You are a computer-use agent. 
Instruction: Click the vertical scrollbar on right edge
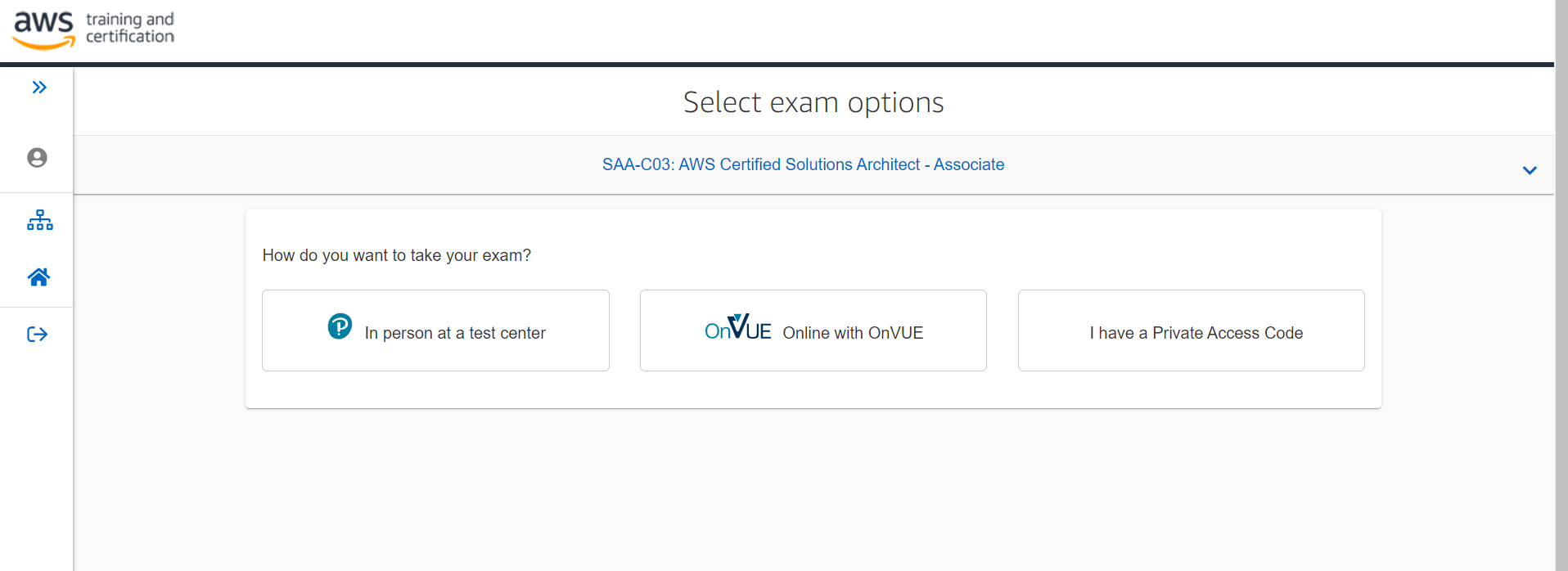point(1561,285)
